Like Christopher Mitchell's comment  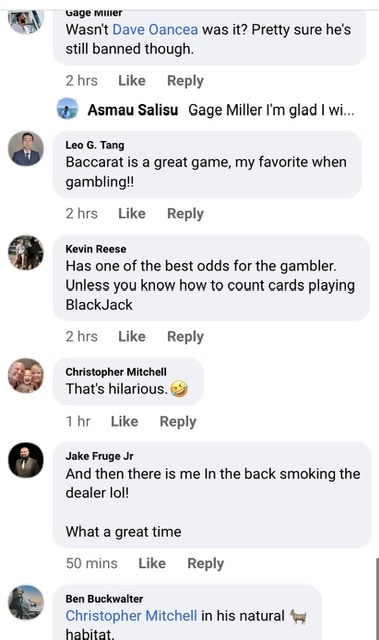click(x=124, y=421)
